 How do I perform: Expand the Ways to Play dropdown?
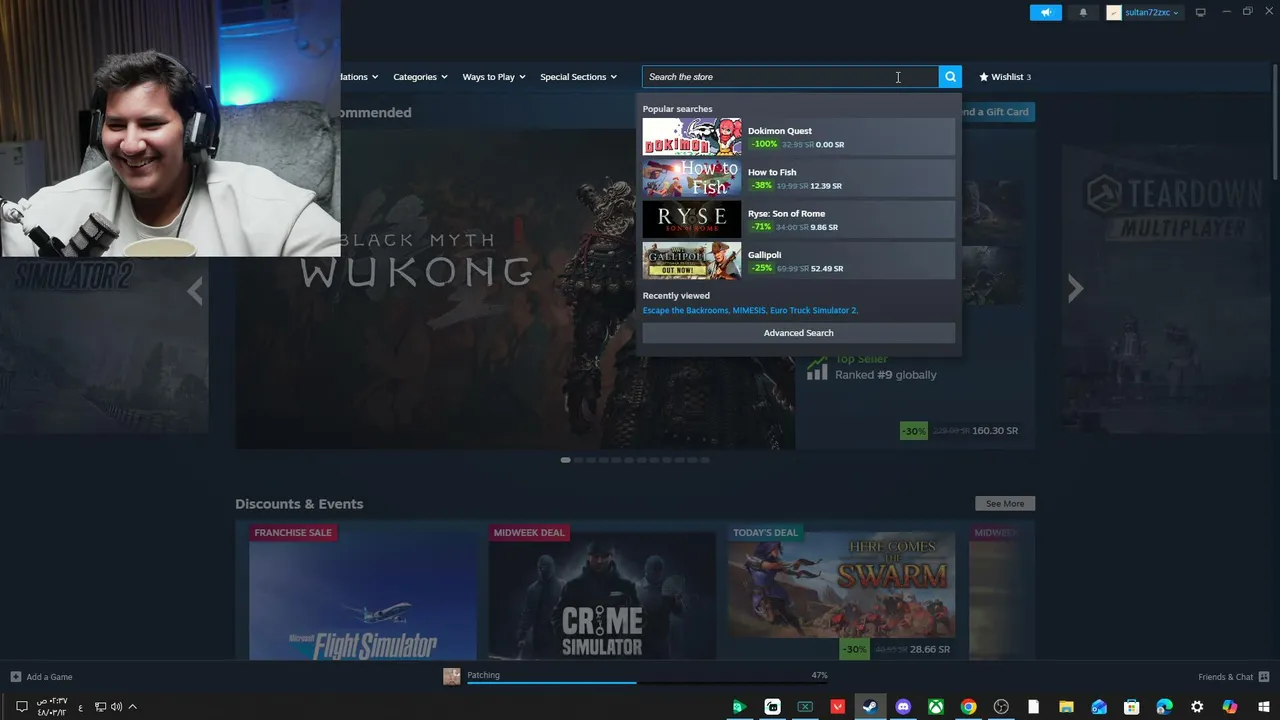tap(494, 77)
